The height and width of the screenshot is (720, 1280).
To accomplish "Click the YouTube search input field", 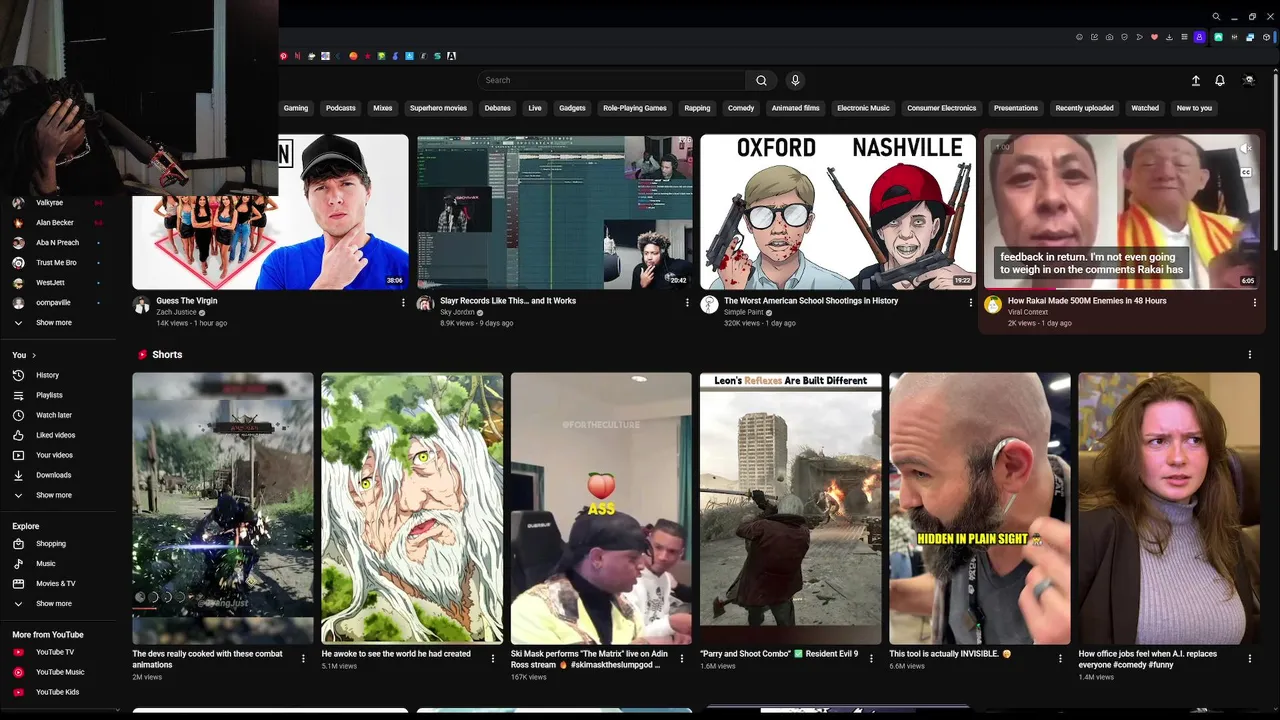I will tap(611, 80).
